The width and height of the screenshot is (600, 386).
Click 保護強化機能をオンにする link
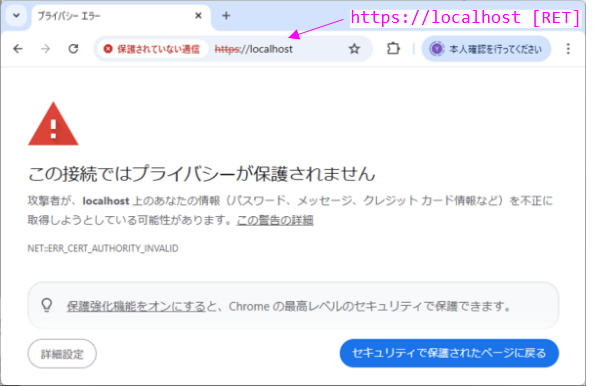pyautogui.click(x=136, y=306)
